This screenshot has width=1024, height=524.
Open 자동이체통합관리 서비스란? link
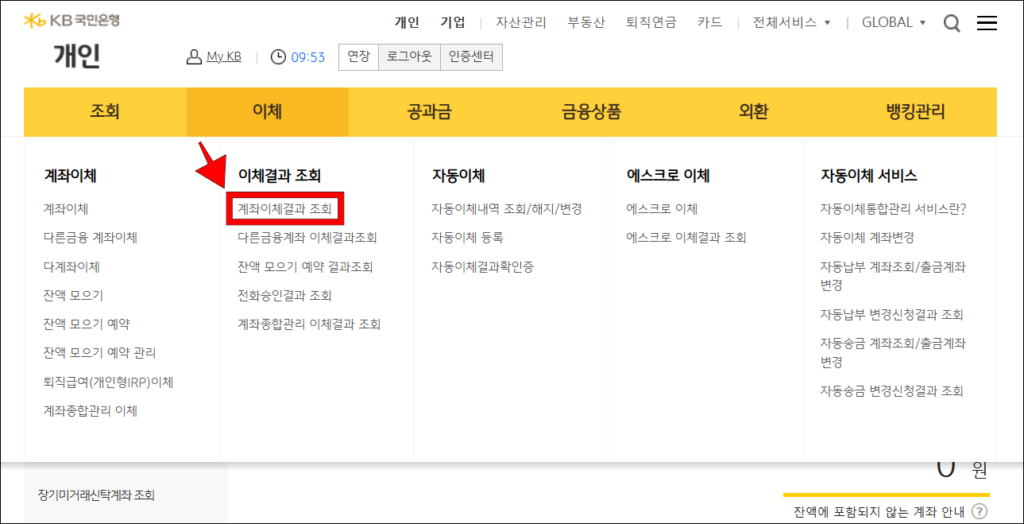(893, 210)
